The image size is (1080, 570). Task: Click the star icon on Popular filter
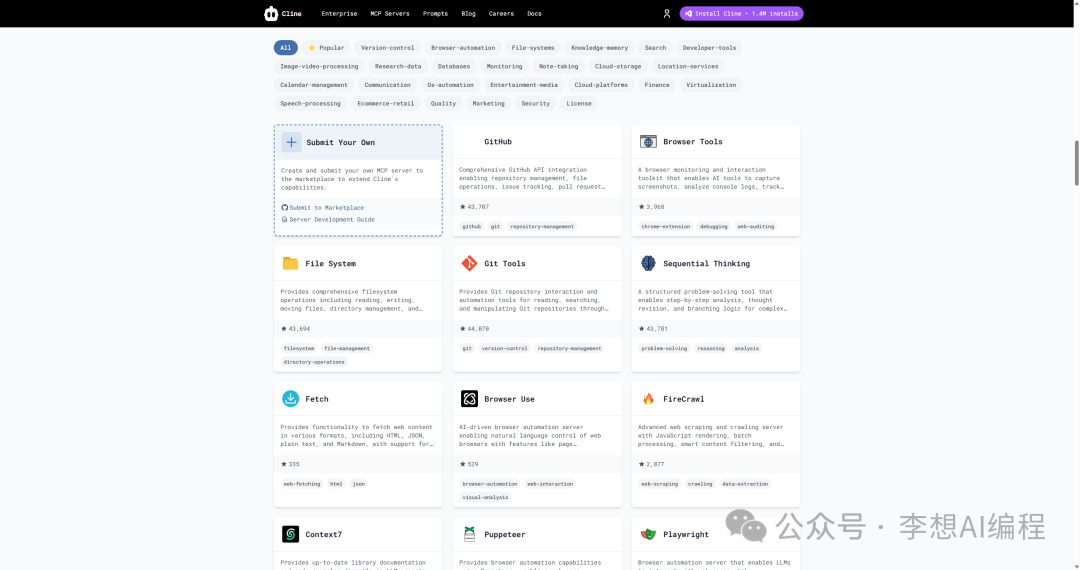pos(312,48)
